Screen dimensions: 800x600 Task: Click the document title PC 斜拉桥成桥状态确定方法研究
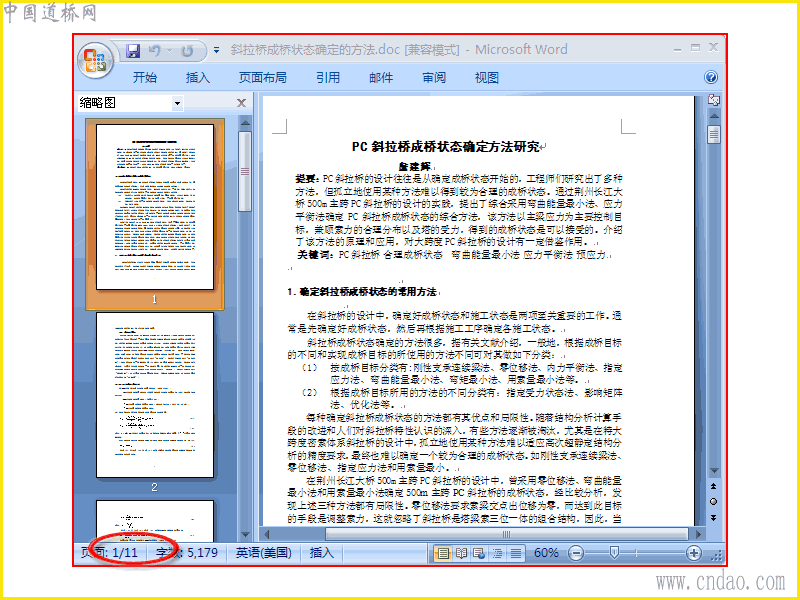point(445,147)
